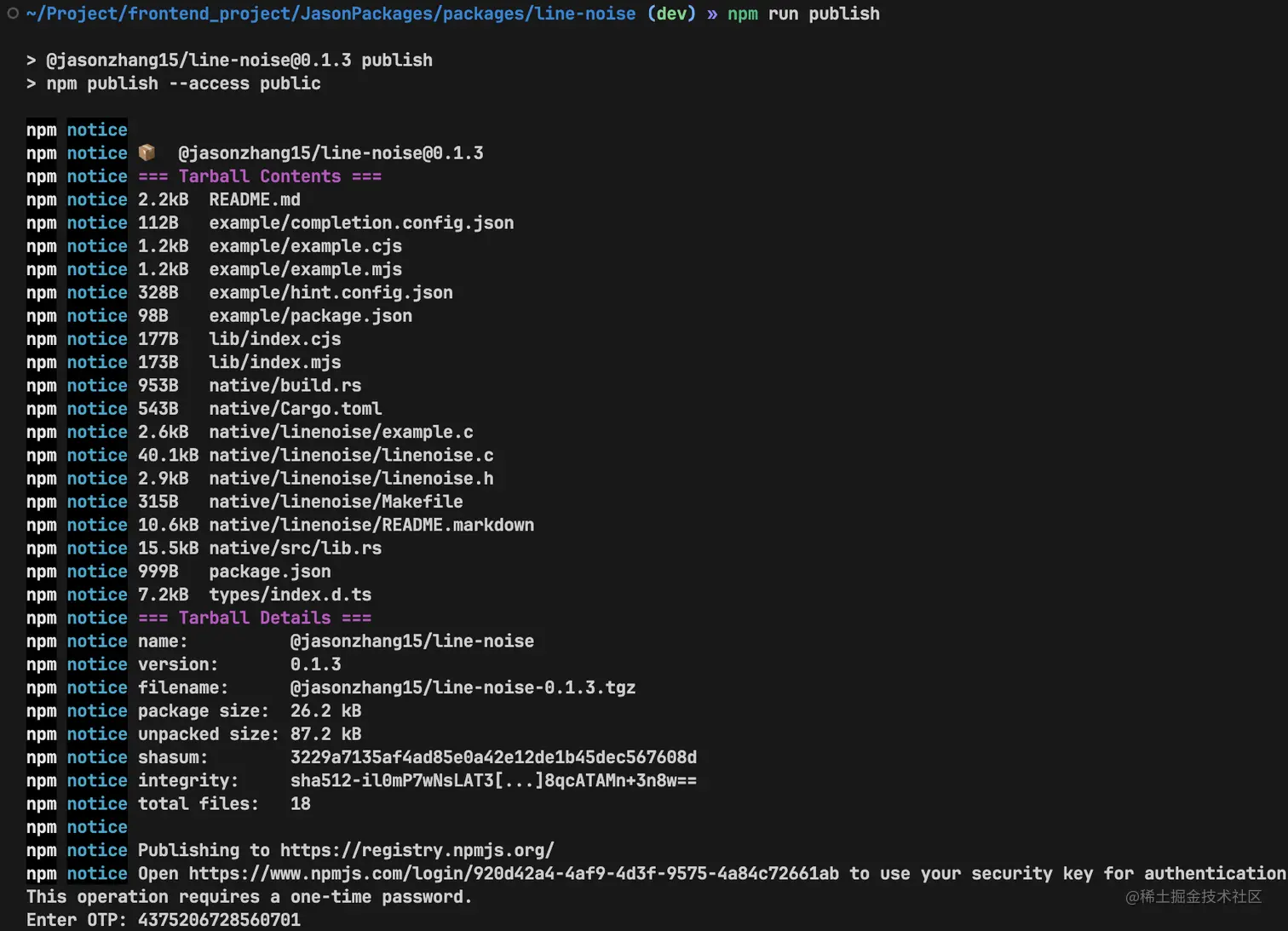Click the total files value '18'

(x=301, y=804)
